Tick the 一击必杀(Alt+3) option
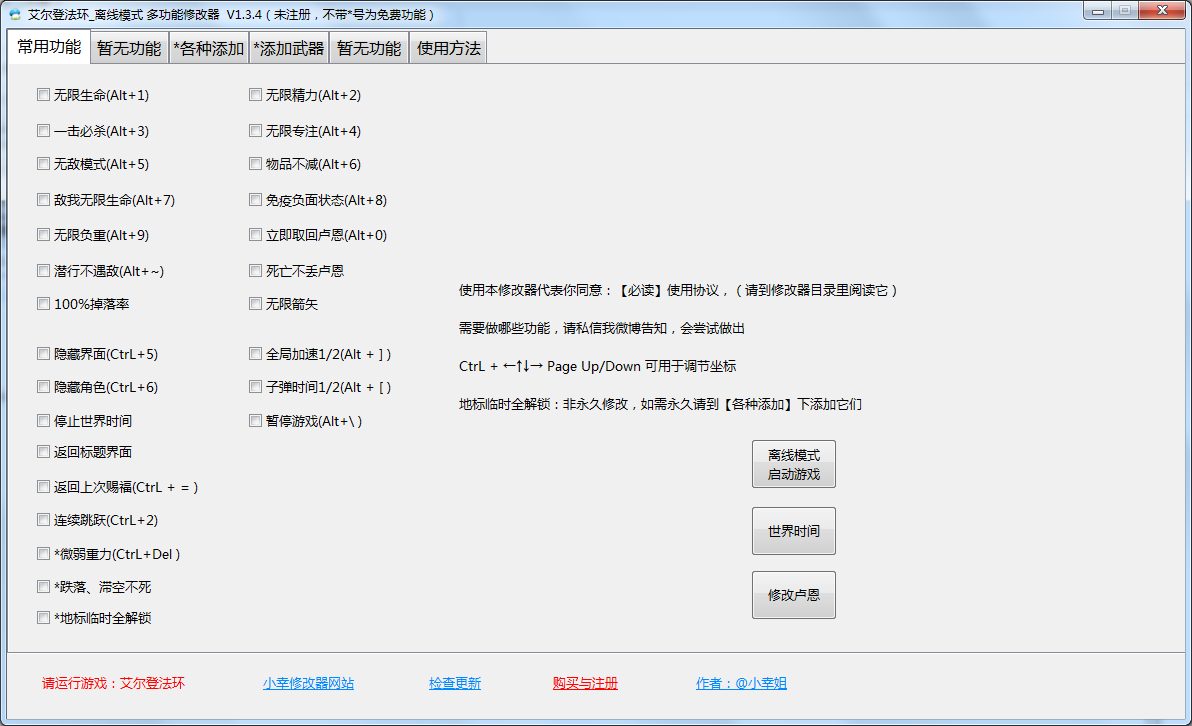Image resolution: width=1192 pixels, height=726 pixels. tap(43, 131)
